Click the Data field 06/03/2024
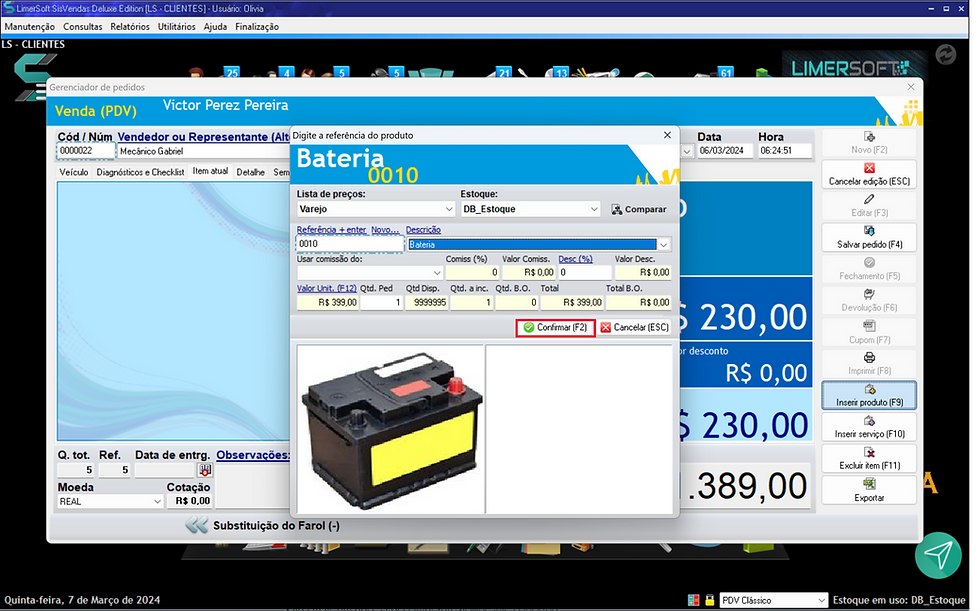 (x=724, y=151)
